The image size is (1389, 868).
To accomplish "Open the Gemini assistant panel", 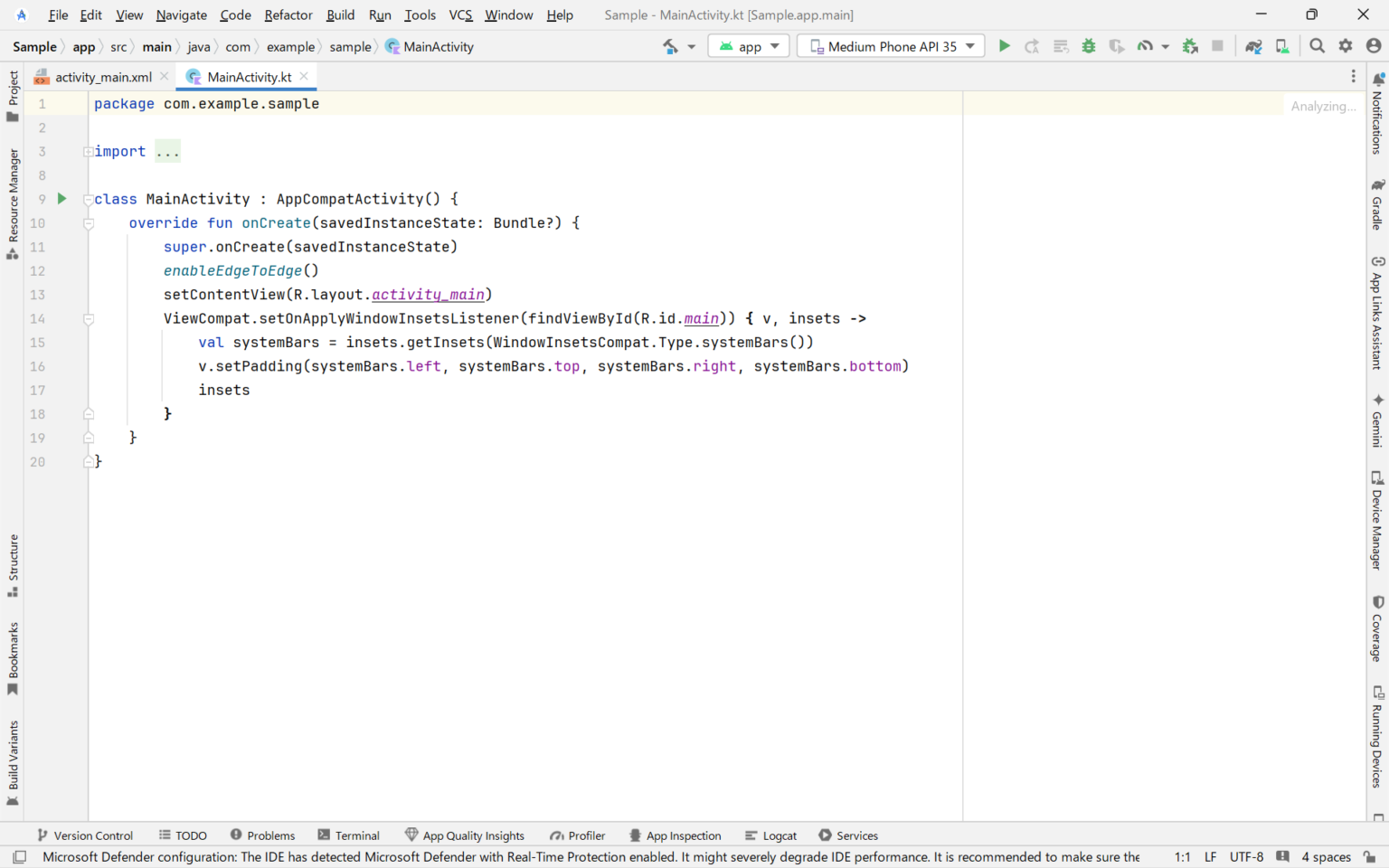I will [x=1377, y=421].
